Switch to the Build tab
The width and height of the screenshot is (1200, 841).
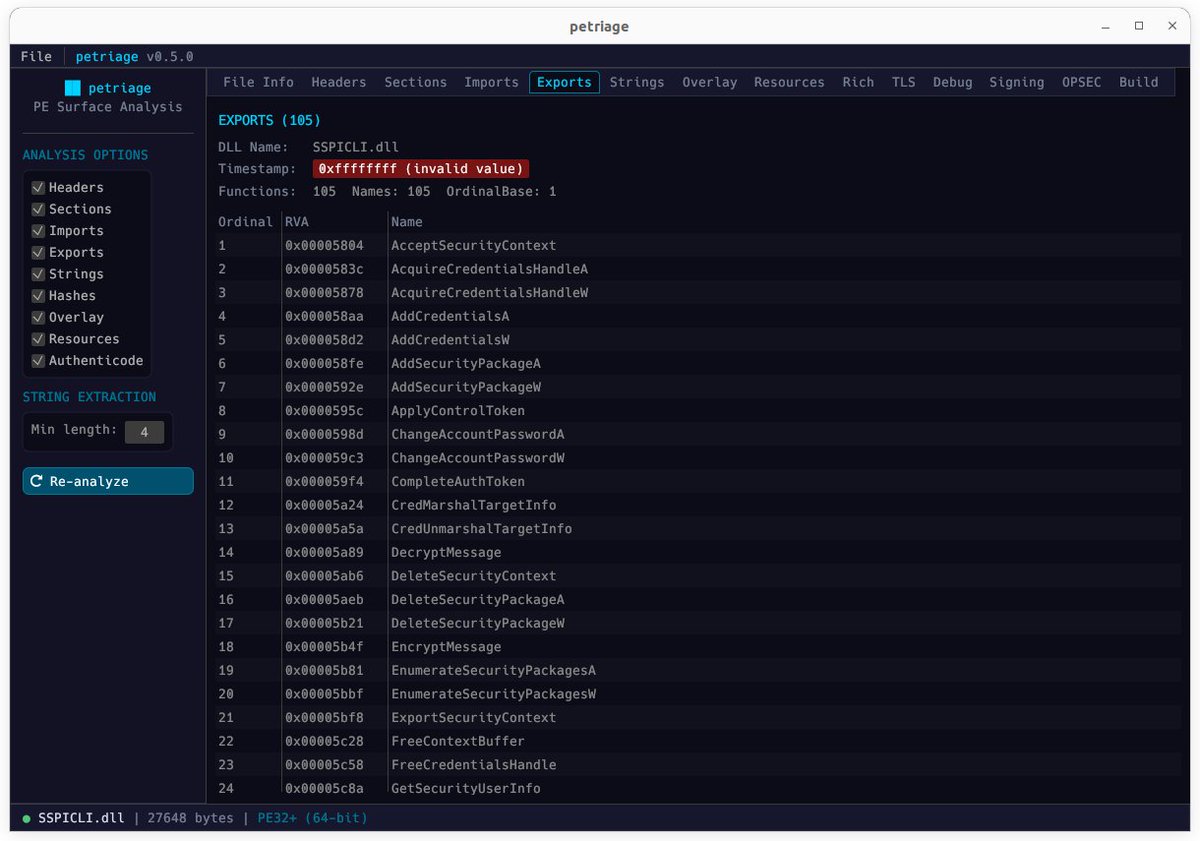(1138, 82)
